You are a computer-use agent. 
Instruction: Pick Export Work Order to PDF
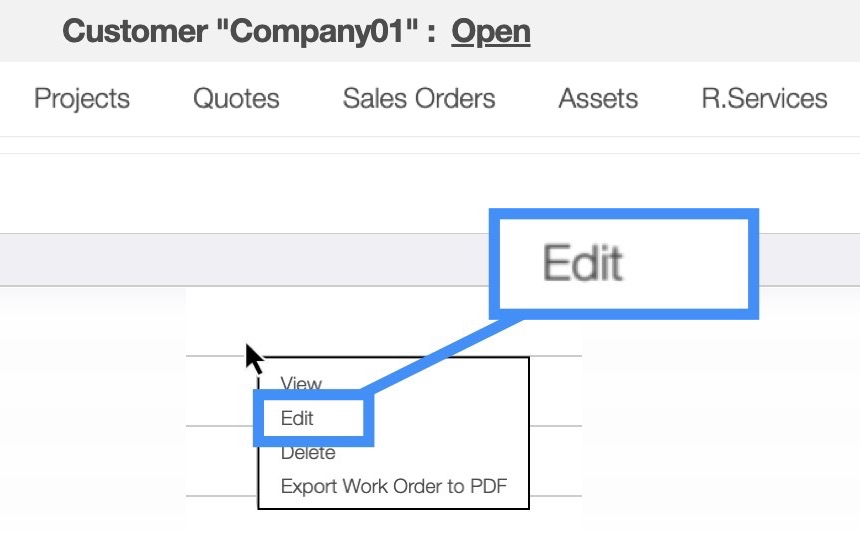coord(394,487)
